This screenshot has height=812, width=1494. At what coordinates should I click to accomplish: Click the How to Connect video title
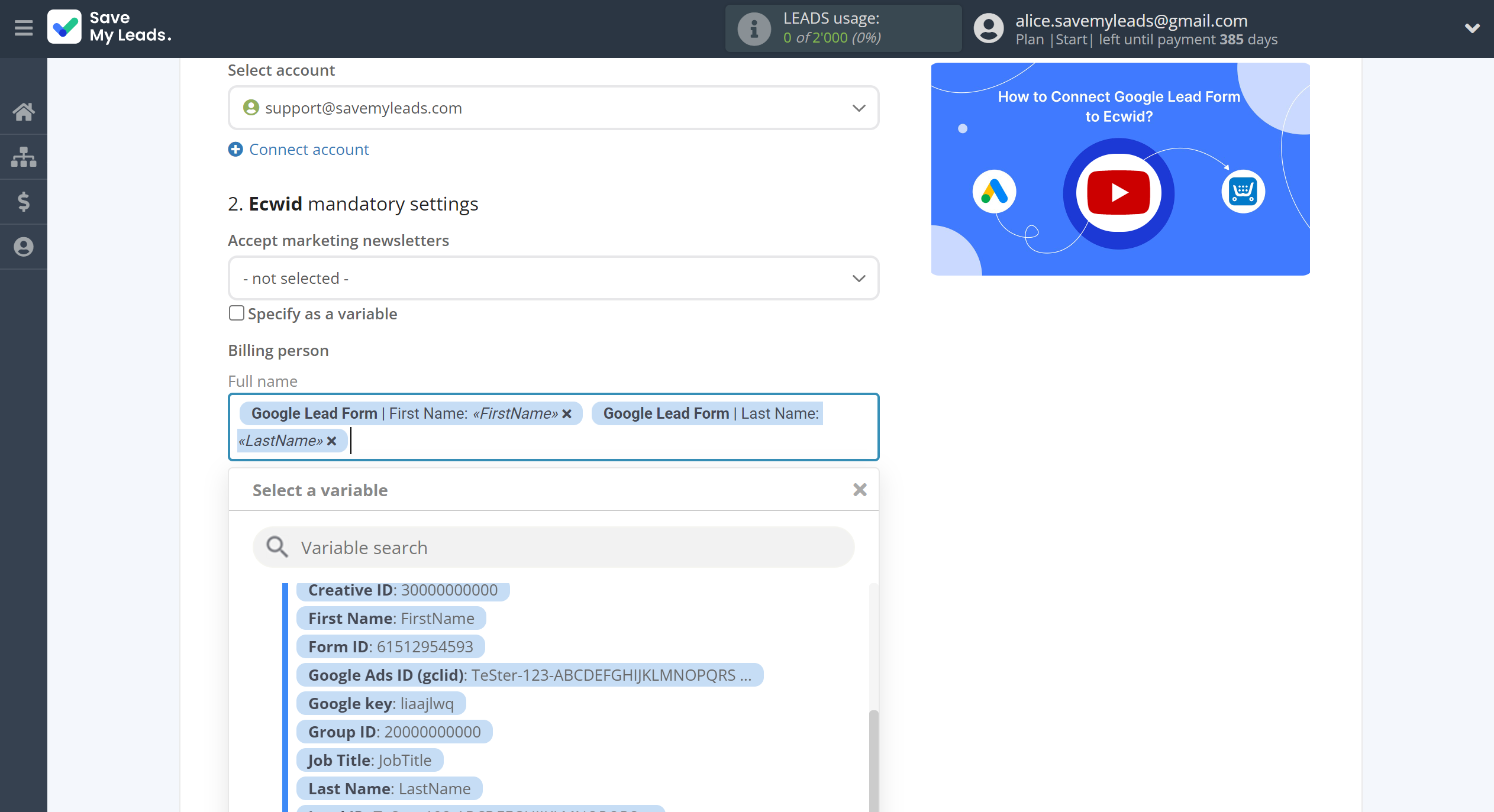point(1119,106)
